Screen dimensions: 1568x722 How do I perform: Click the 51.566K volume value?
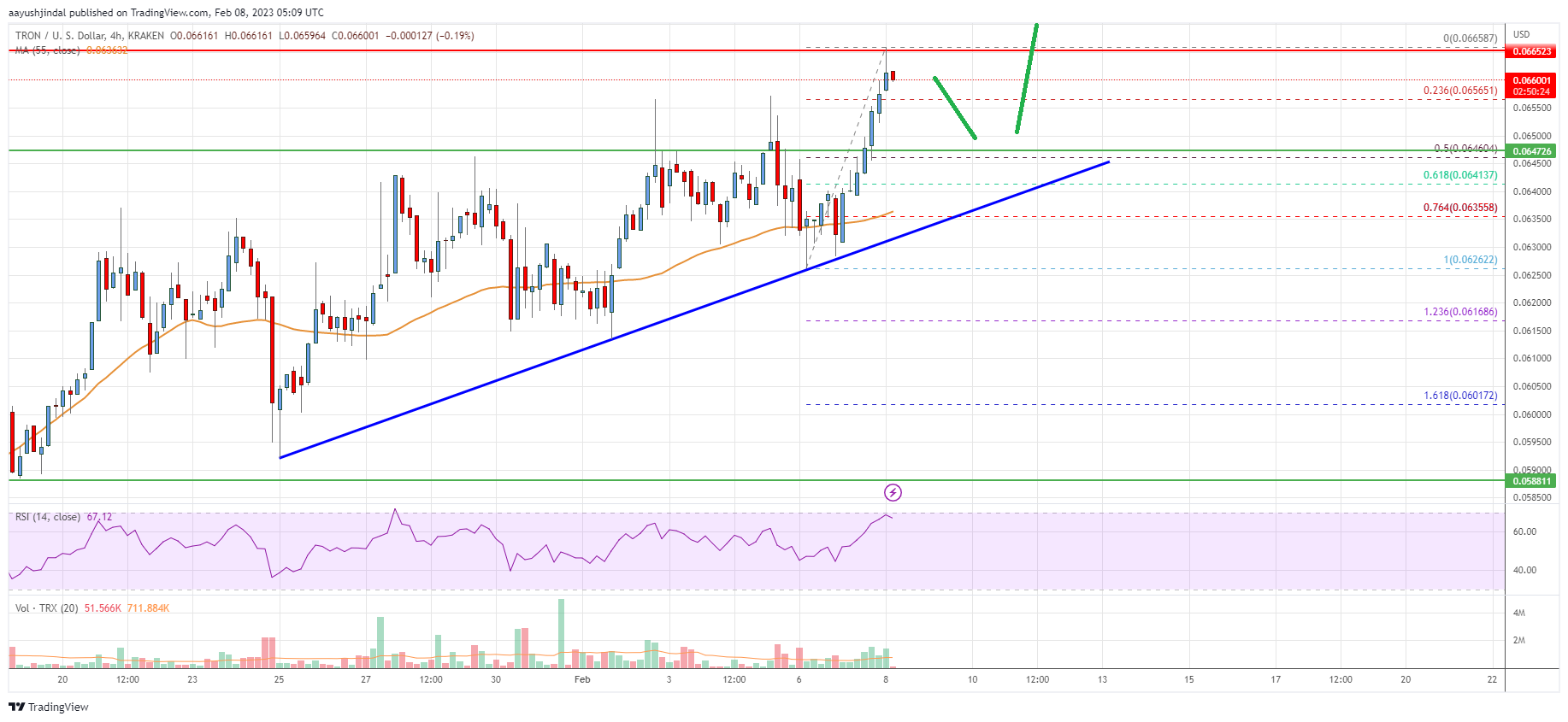coord(103,608)
